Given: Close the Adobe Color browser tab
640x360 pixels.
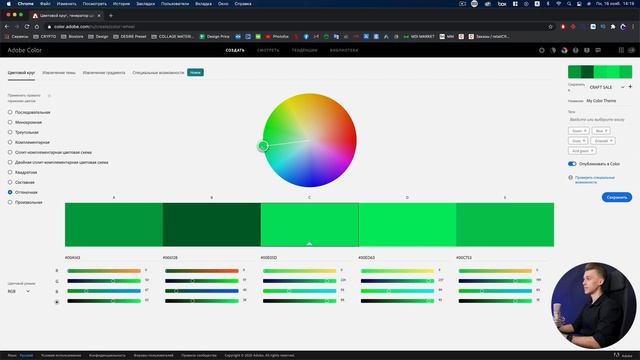Looking at the screenshot, I should [x=99, y=16].
